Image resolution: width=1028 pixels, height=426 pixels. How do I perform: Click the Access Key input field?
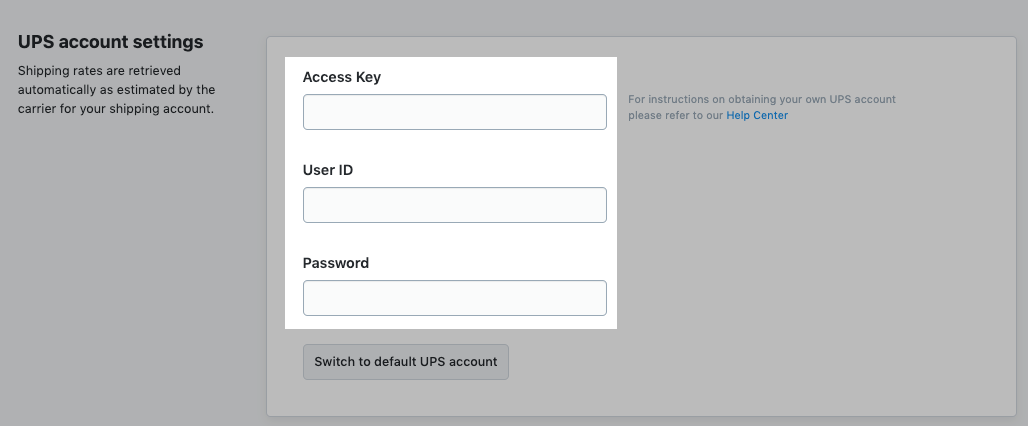(454, 112)
